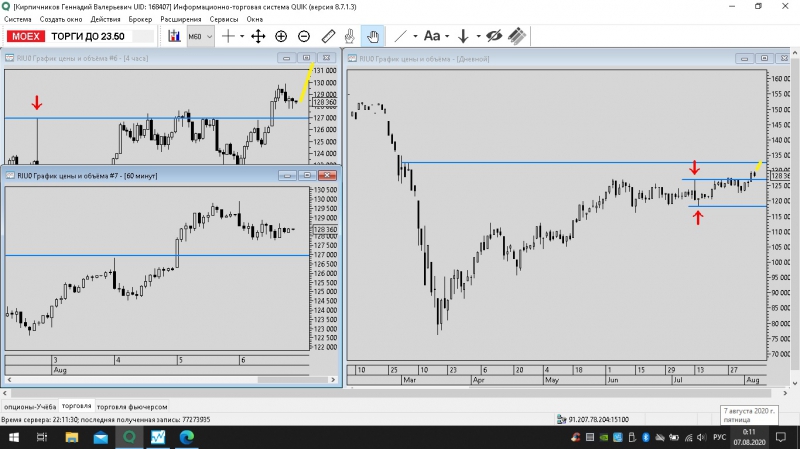Click the server address 91.207.78.204:15100

tap(598, 419)
